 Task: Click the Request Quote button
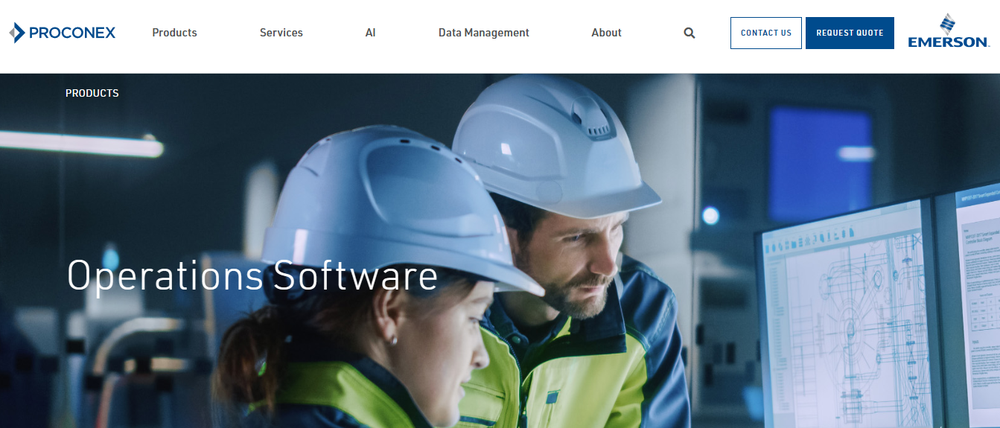[x=849, y=33]
